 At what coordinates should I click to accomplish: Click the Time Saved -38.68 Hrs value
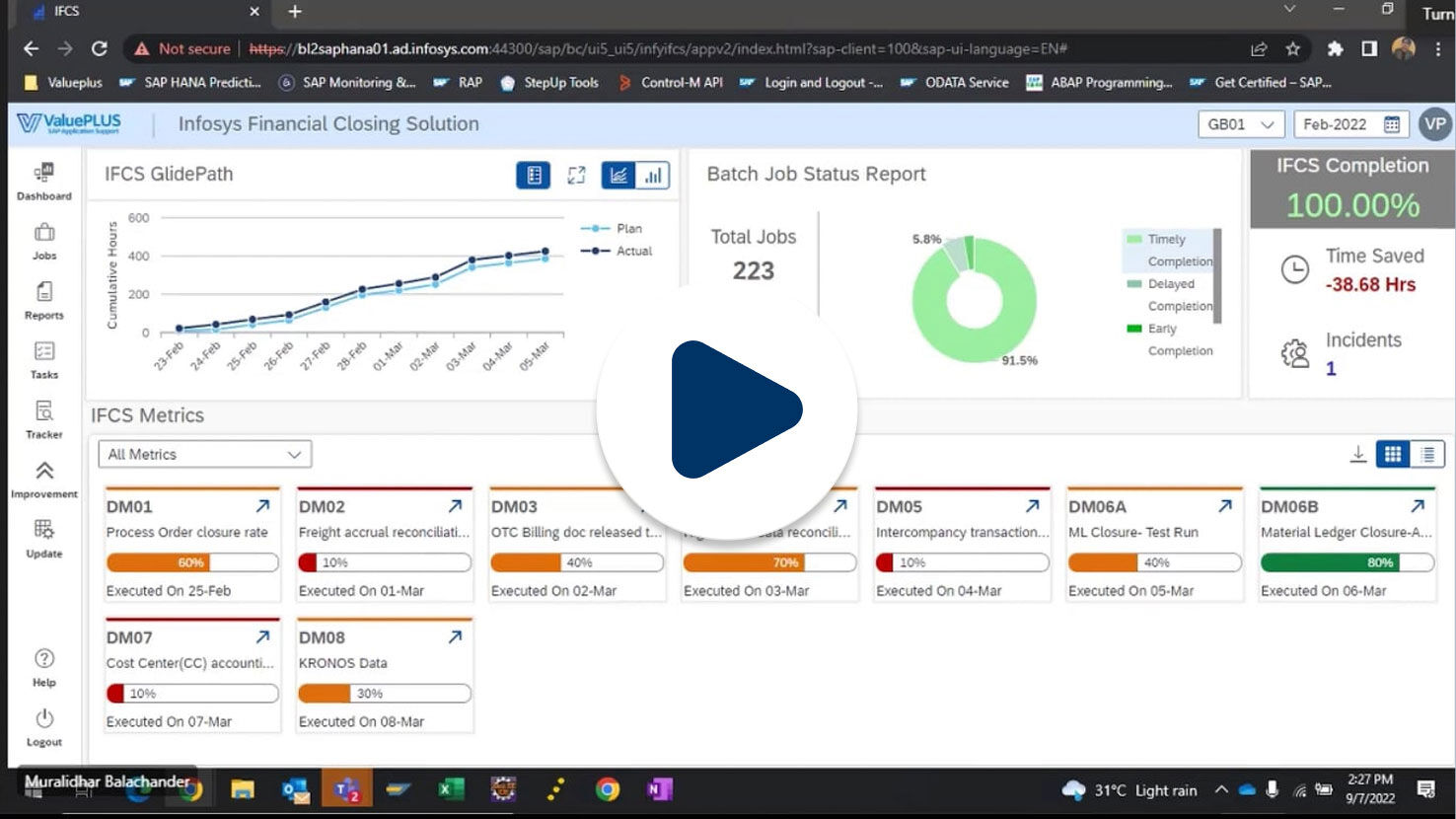tap(1370, 285)
